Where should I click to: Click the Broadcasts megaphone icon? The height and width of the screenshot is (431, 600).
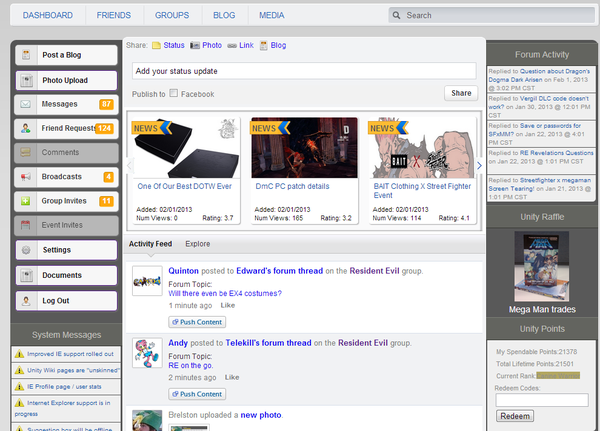(x=26, y=177)
